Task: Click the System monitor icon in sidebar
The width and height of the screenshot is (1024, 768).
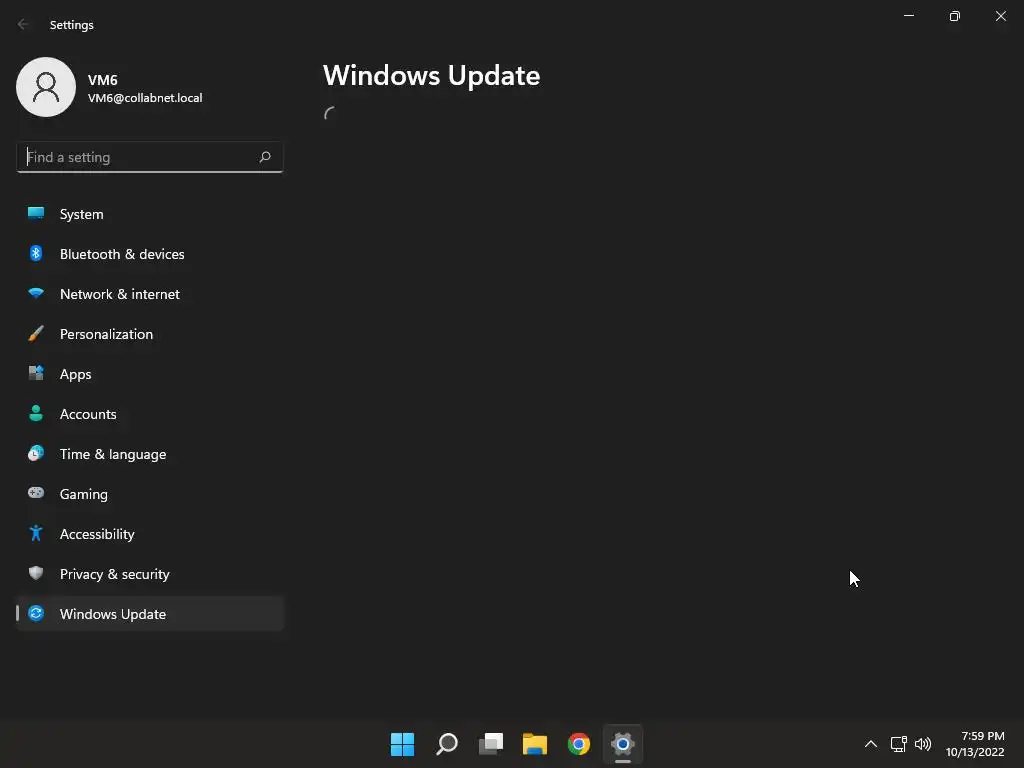Action: tap(36, 214)
